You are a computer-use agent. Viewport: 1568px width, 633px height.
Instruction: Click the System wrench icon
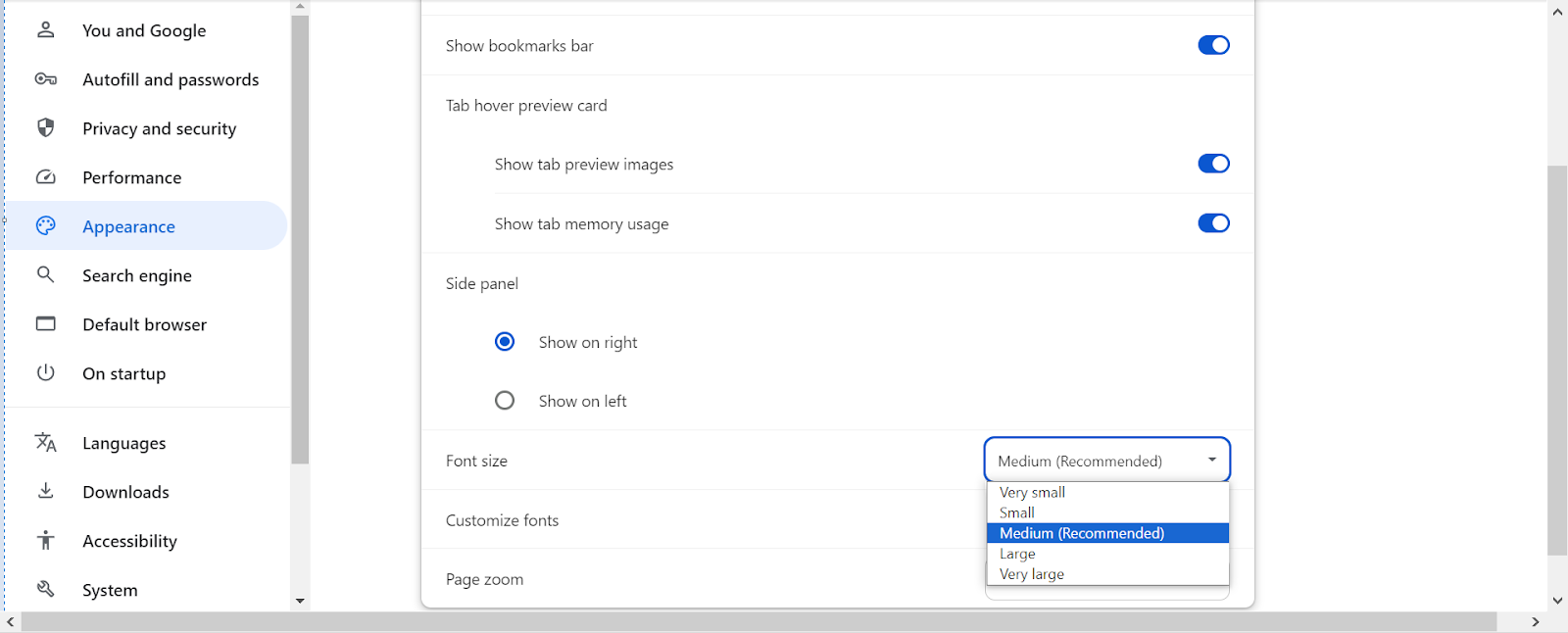[x=45, y=589]
